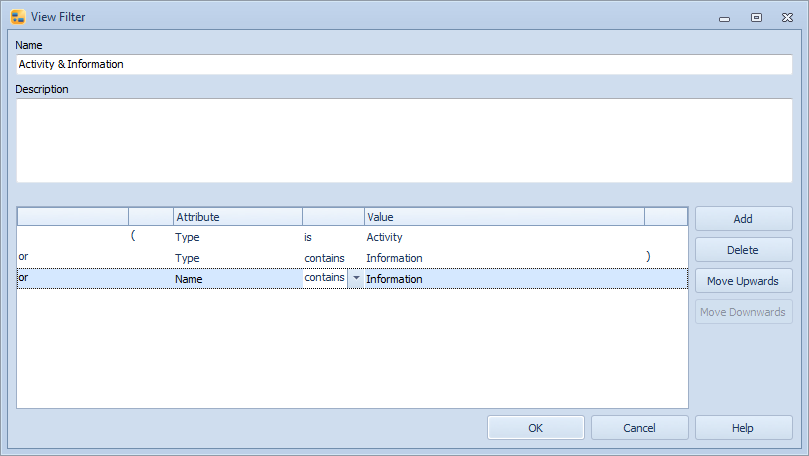The width and height of the screenshot is (809, 456).
Task: Select the row with Type is Activity
Action: tap(237, 237)
